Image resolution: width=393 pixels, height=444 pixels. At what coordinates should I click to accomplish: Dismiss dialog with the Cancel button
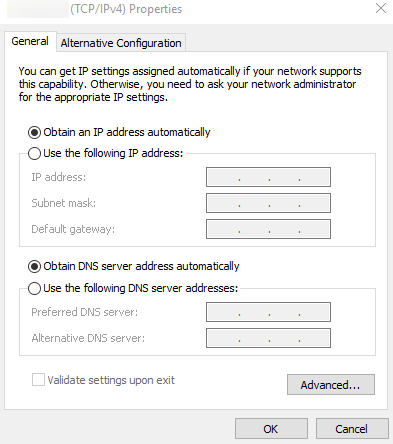(352, 429)
